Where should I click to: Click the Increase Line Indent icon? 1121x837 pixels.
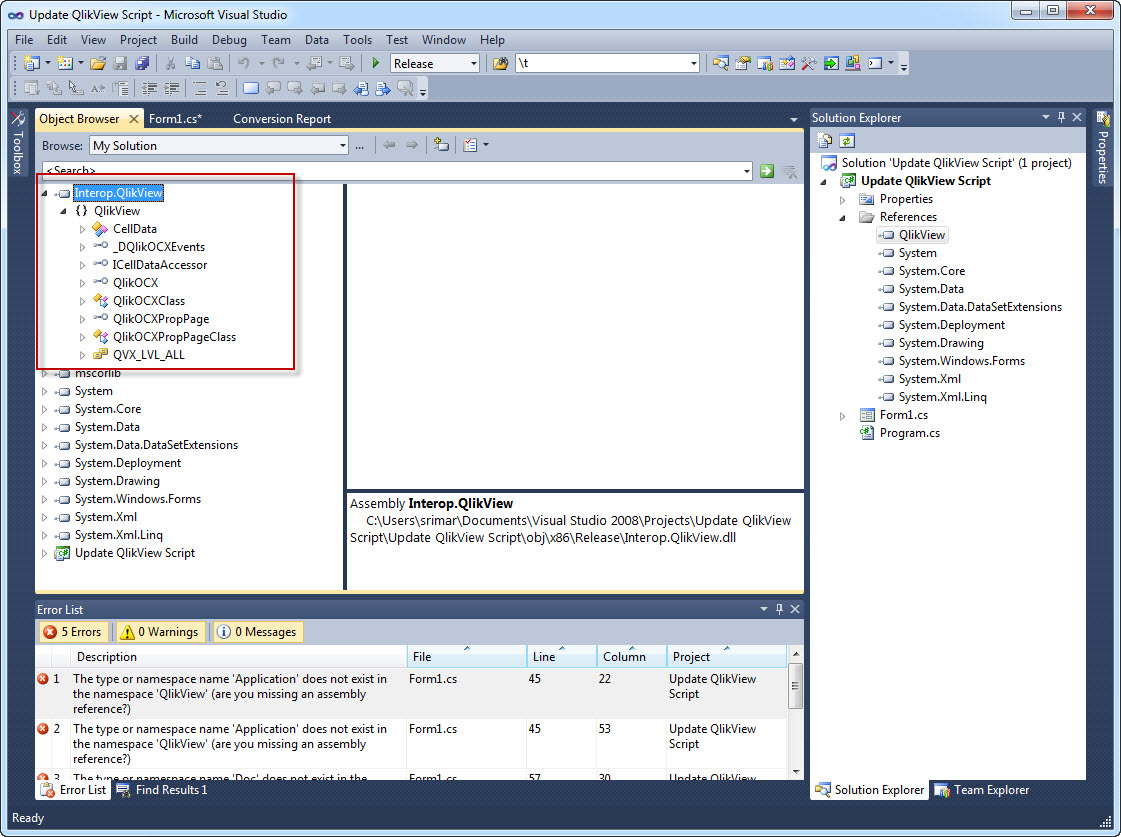click(172, 88)
